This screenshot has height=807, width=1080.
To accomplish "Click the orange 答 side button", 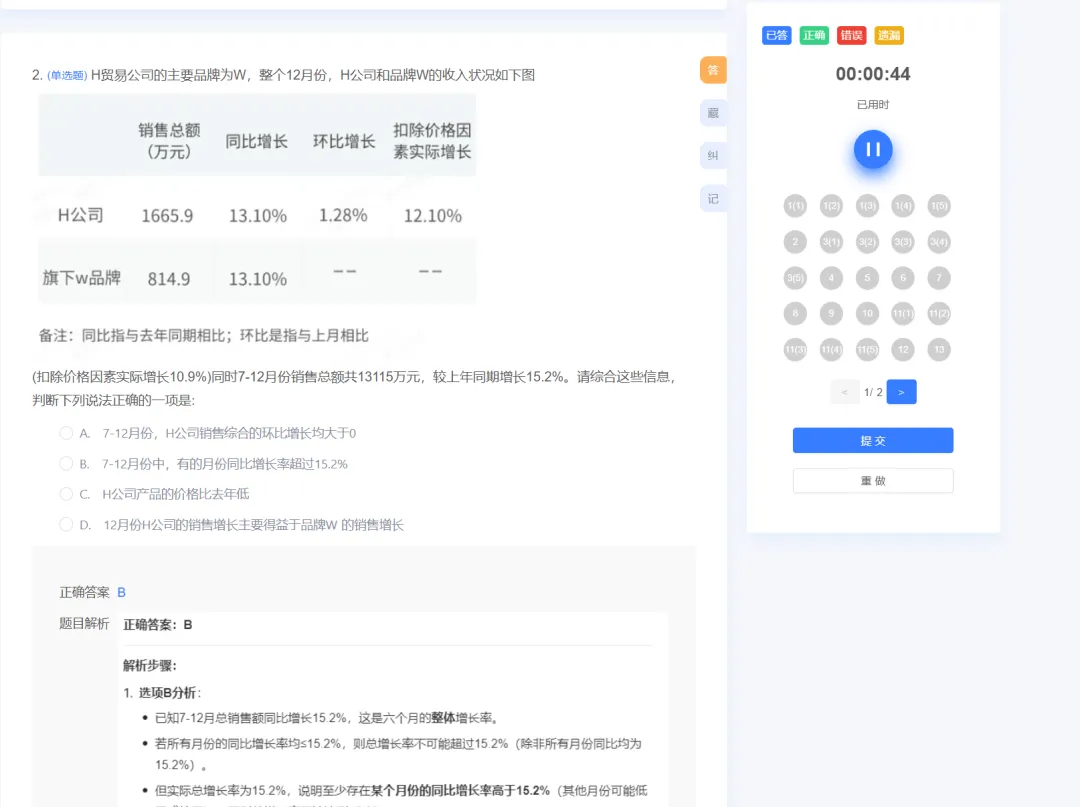I will click(x=713, y=70).
